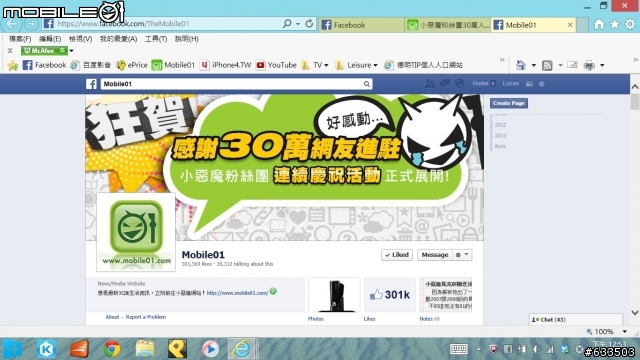
Task: Click the Add to favorites bar star icon
Action: tap(13, 65)
